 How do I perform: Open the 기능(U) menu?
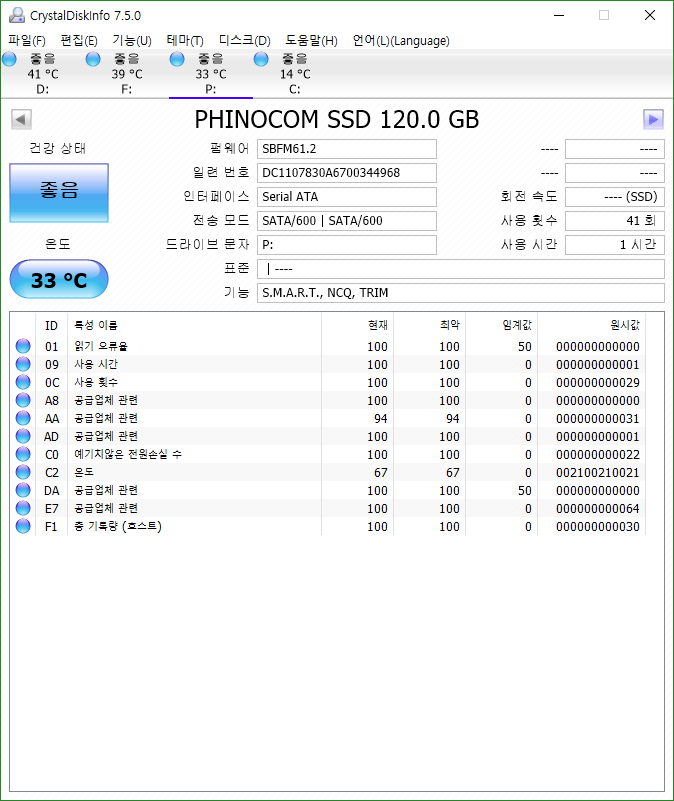[132, 40]
